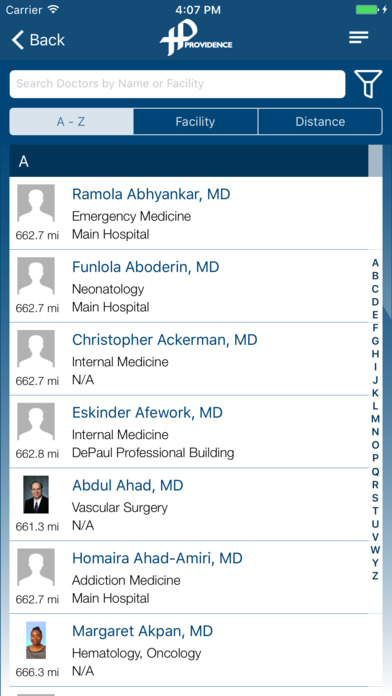This screenshot has height=696, width=392.
Task: Open the filter funnel icon
Action: point(368,84)
